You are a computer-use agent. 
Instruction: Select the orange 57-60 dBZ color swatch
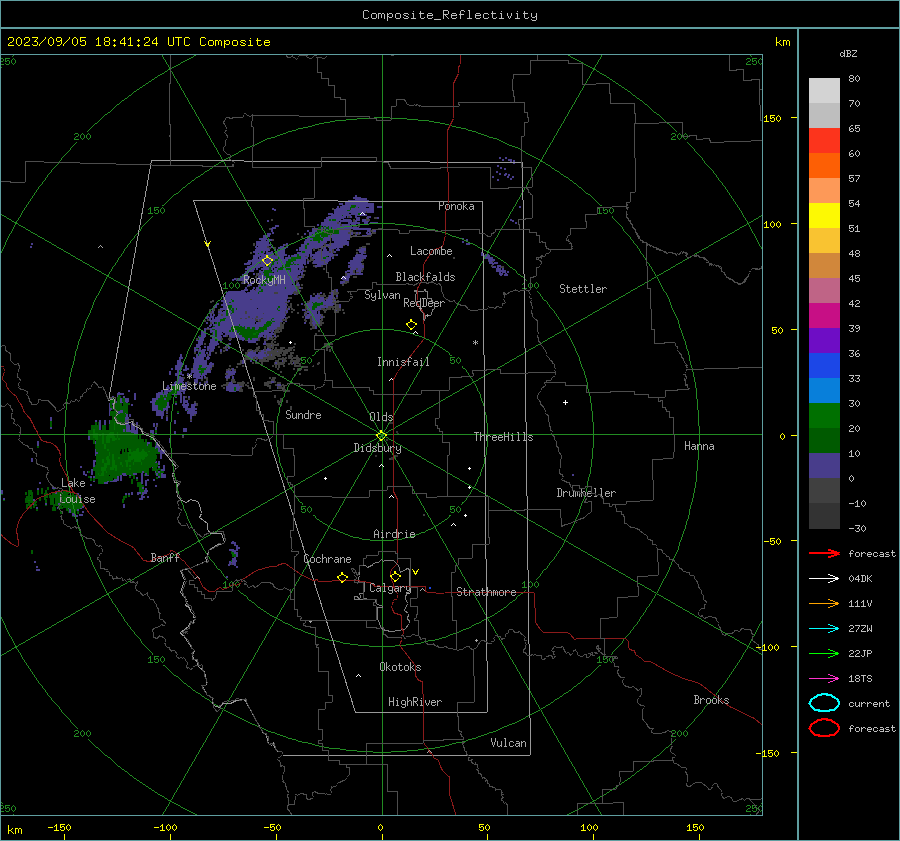824,166
